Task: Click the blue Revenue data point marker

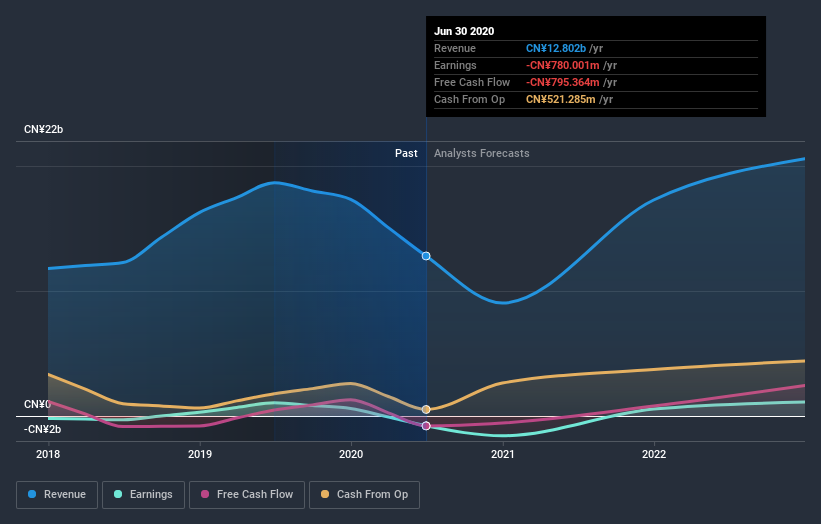Action: point(426,256)
